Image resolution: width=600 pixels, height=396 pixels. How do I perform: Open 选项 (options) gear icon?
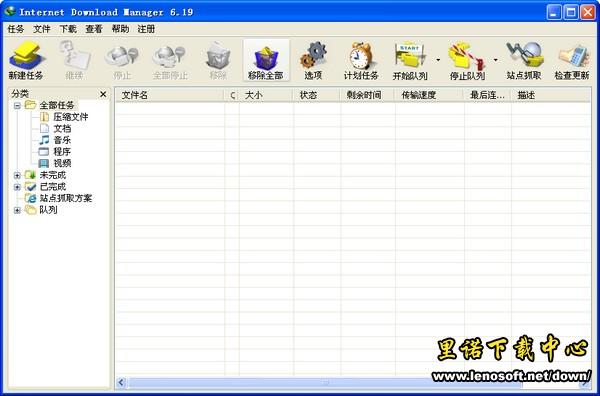click(x=313, y=60)
